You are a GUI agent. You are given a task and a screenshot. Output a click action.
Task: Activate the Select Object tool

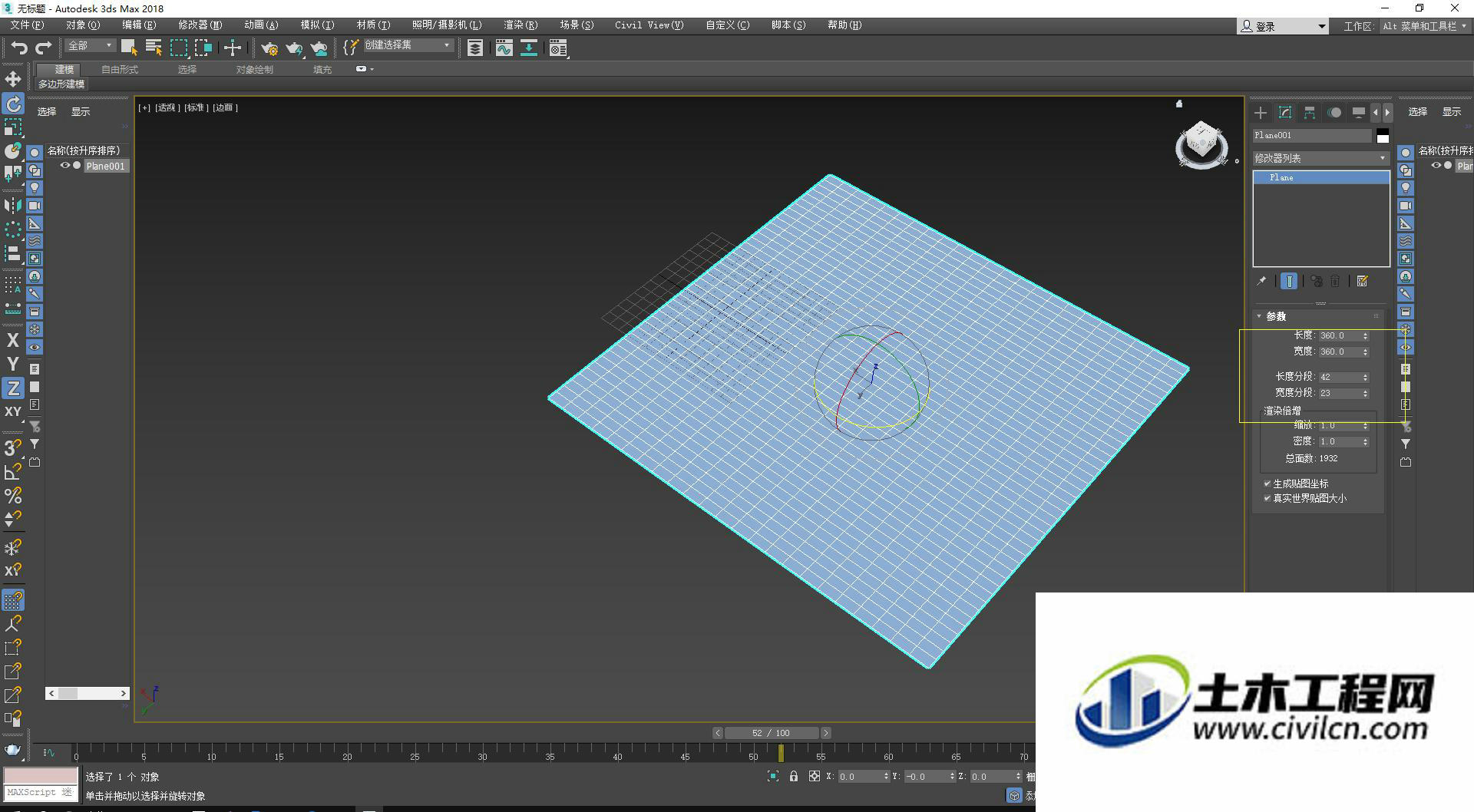pos(129,48)
